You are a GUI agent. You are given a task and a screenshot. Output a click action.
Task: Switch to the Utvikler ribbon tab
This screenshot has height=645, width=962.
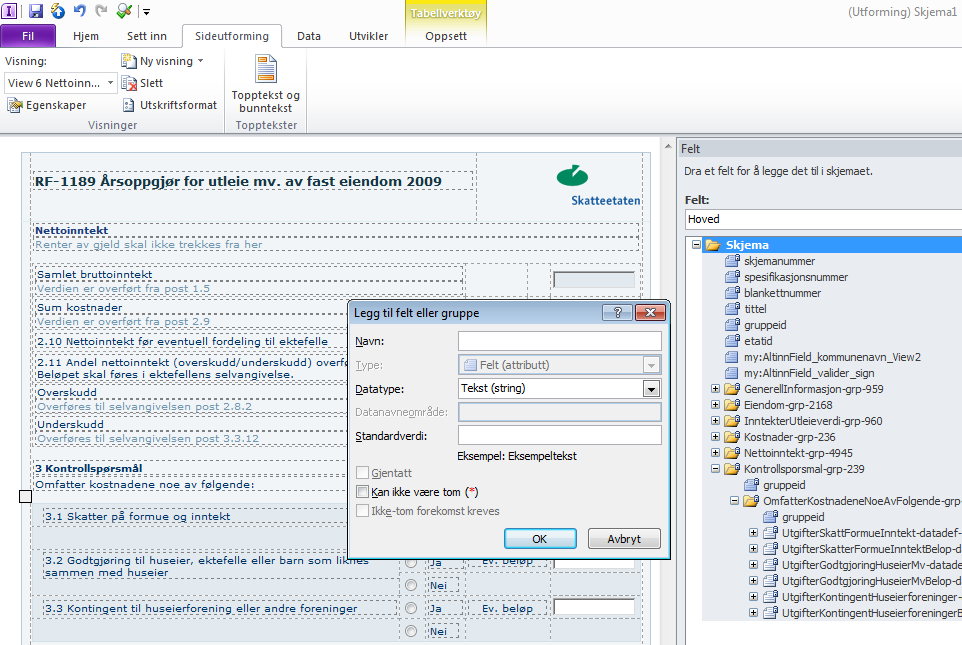(x=369, y=36)
